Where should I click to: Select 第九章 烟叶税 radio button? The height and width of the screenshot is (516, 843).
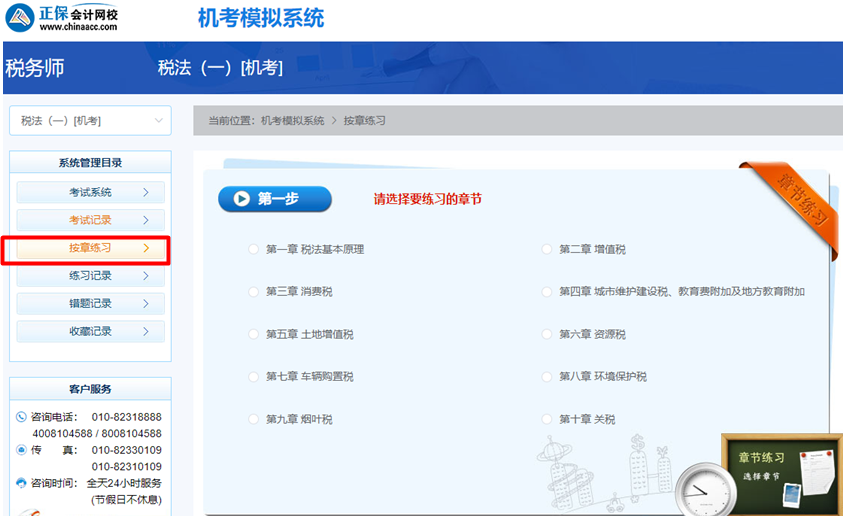pyautogui.click(x=253, y=419)
